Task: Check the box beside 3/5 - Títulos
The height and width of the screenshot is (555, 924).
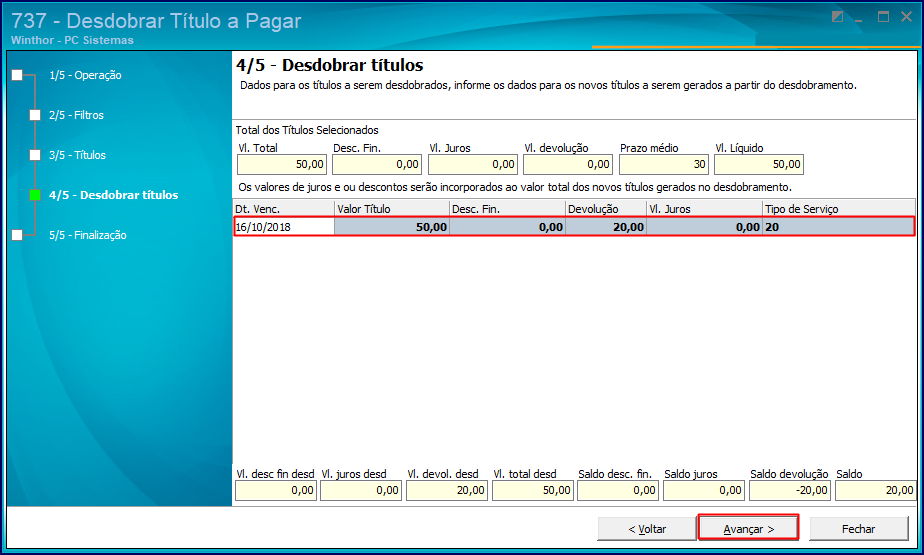Action: (x=35, y=156)
